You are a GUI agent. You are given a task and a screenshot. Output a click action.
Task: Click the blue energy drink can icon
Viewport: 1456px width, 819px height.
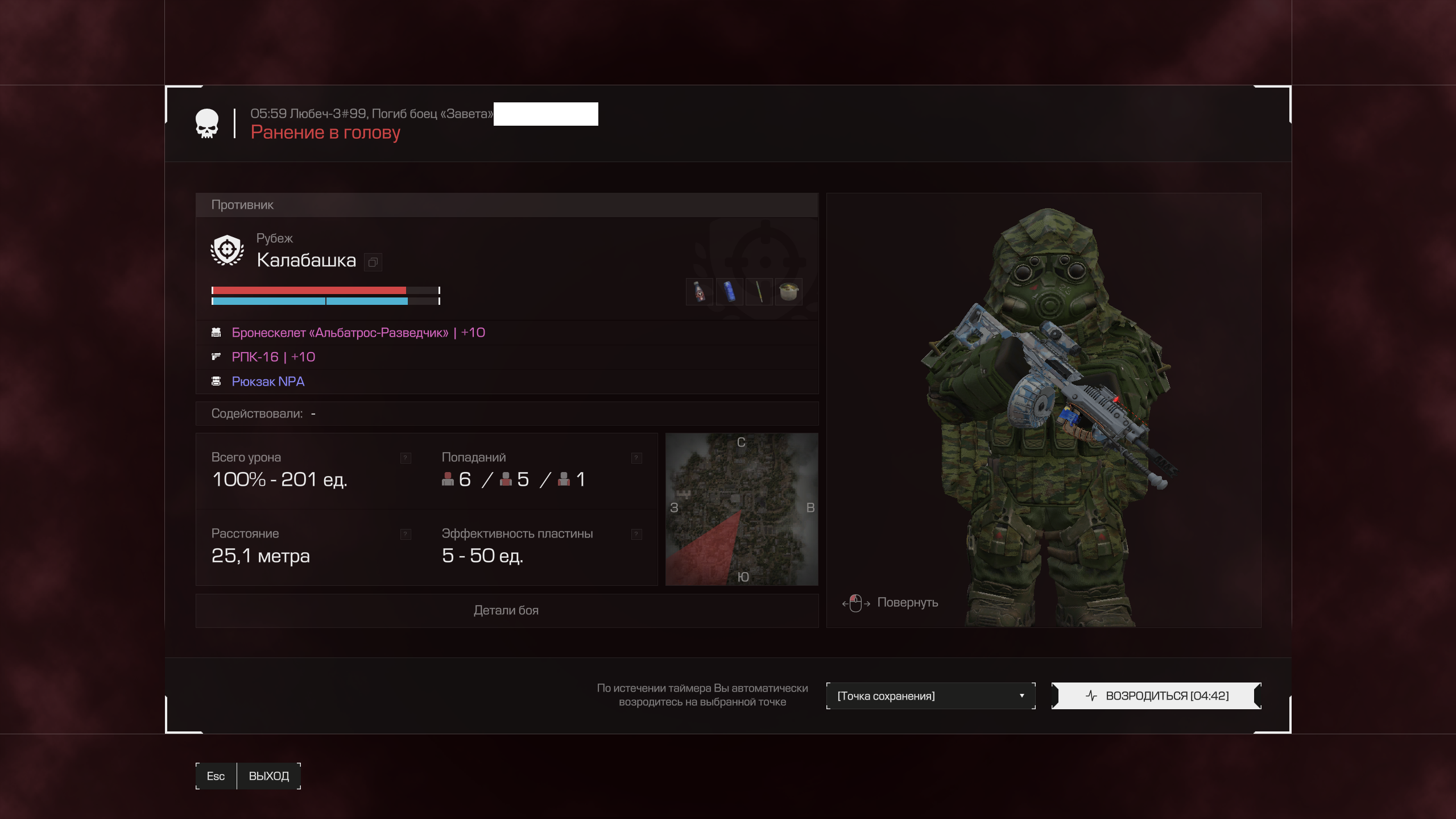729,292
